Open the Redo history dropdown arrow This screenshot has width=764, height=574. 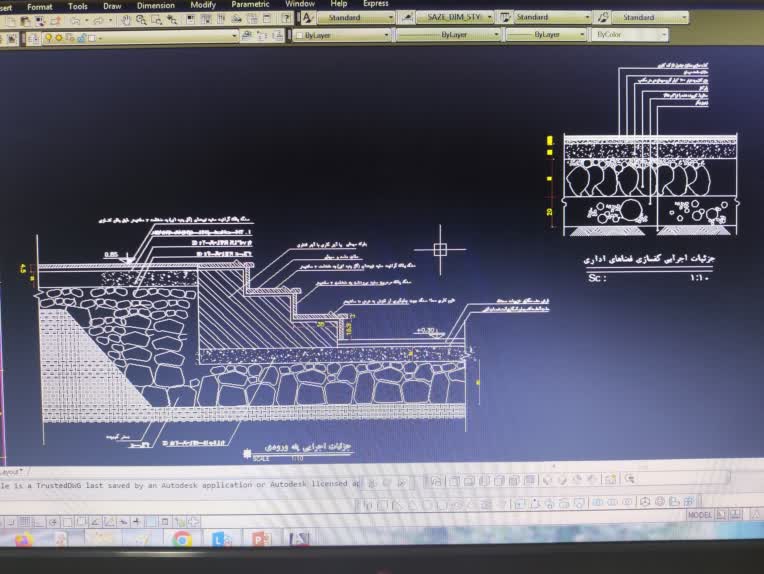coord(110,20)
